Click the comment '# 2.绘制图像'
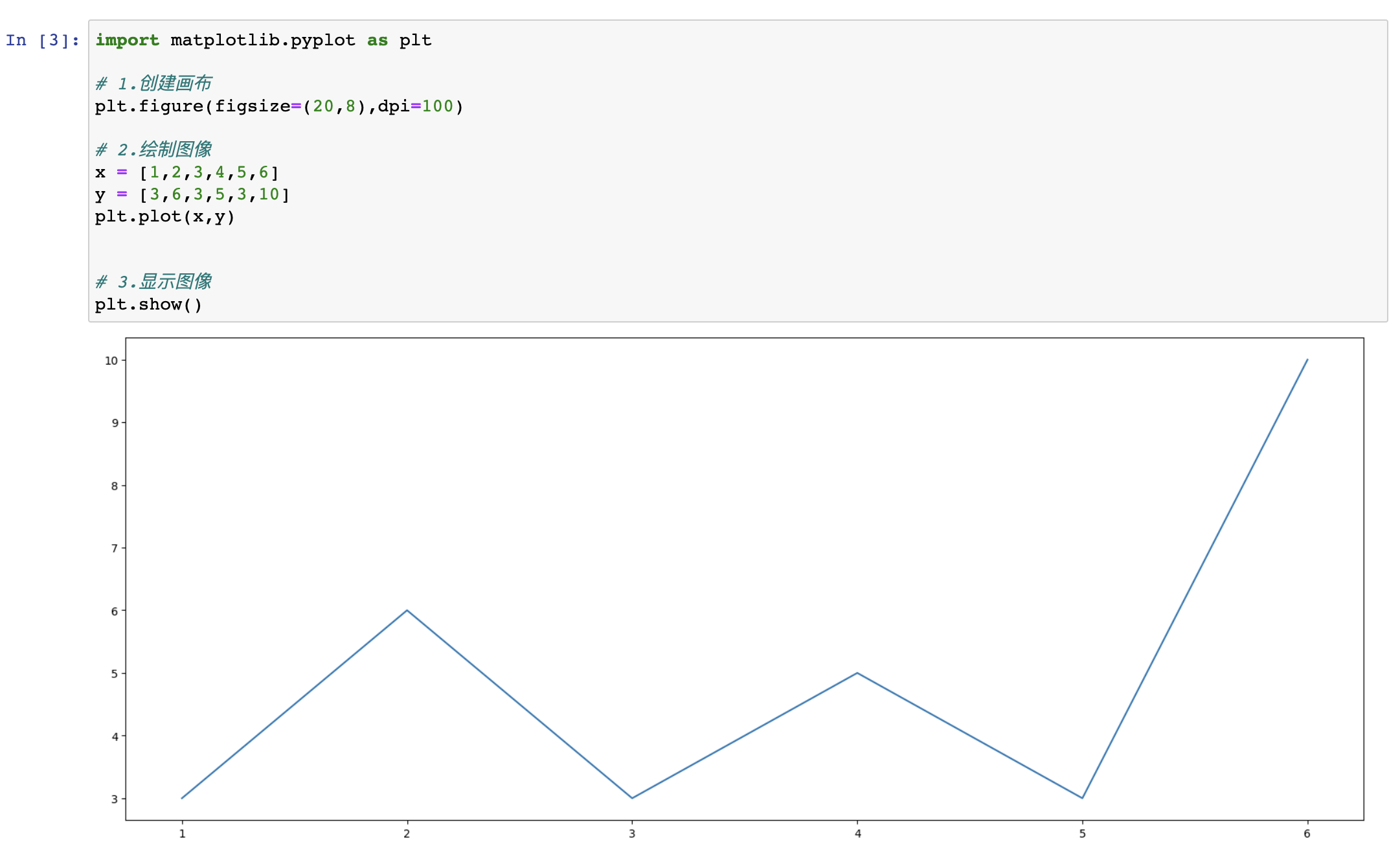The image size is (1400, 851). tap(153, 150)
